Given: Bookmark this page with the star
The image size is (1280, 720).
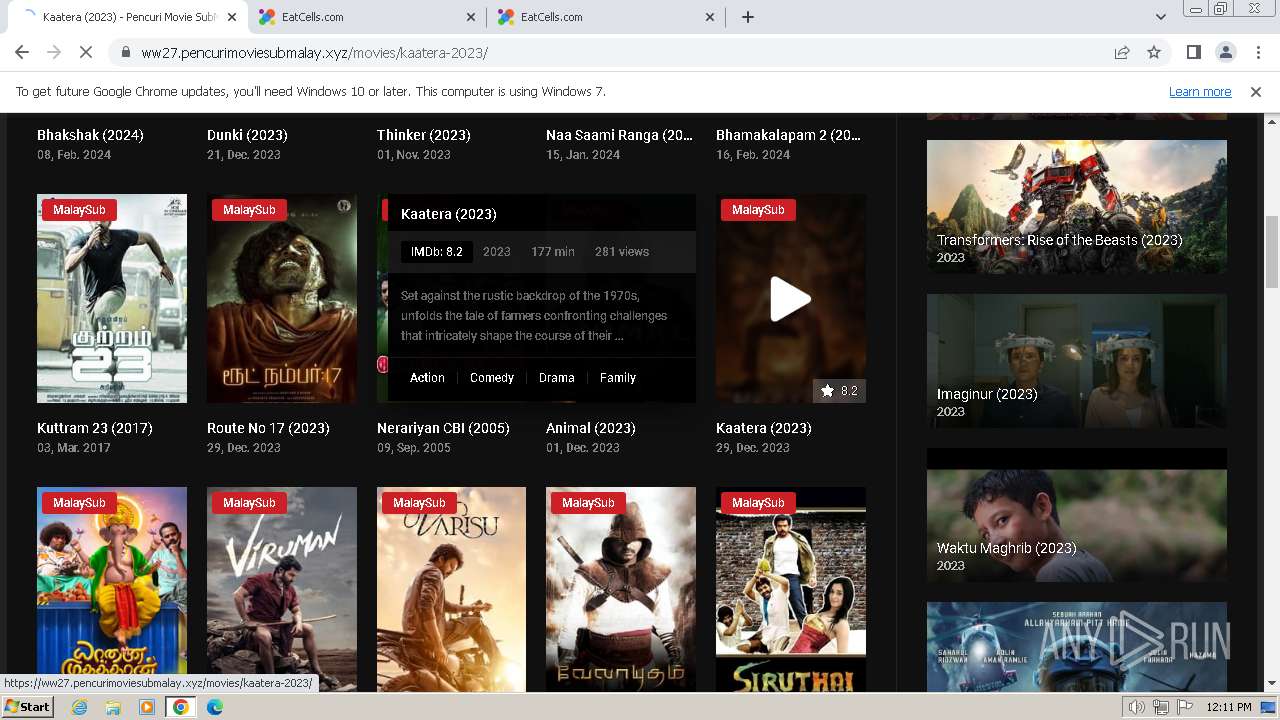Looking at the screenshot, I should [x=1154, y=52].
